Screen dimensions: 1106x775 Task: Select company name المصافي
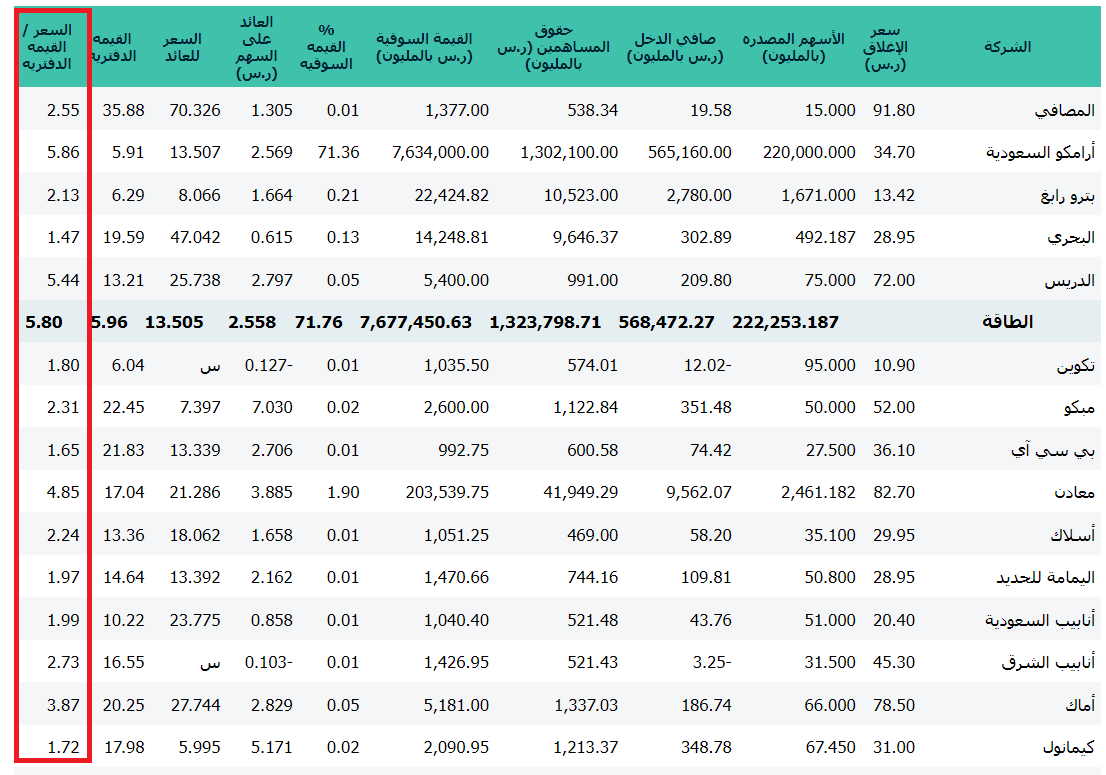coord(1064,111)
